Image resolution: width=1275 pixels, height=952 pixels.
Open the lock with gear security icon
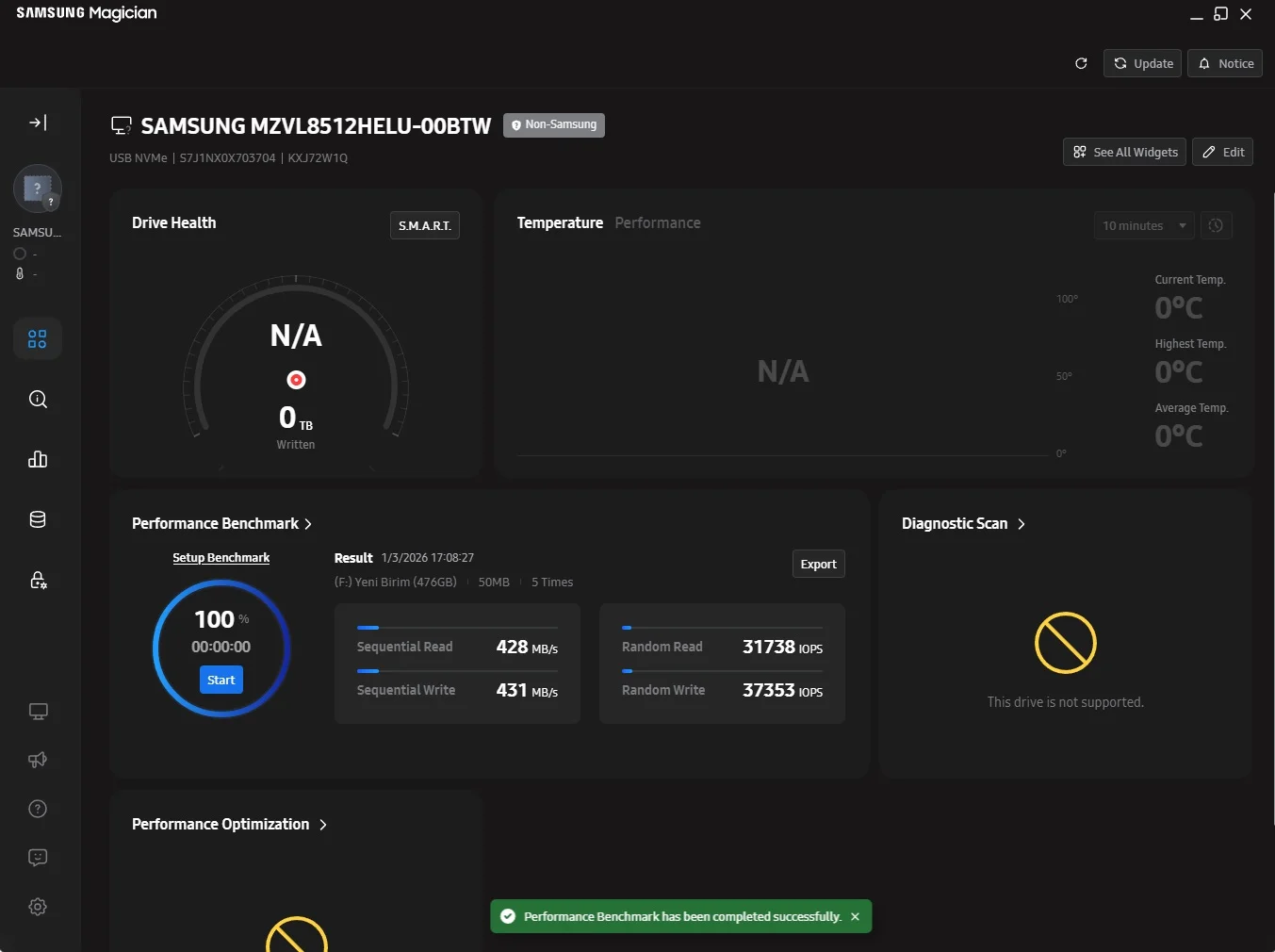click(38, 580)
